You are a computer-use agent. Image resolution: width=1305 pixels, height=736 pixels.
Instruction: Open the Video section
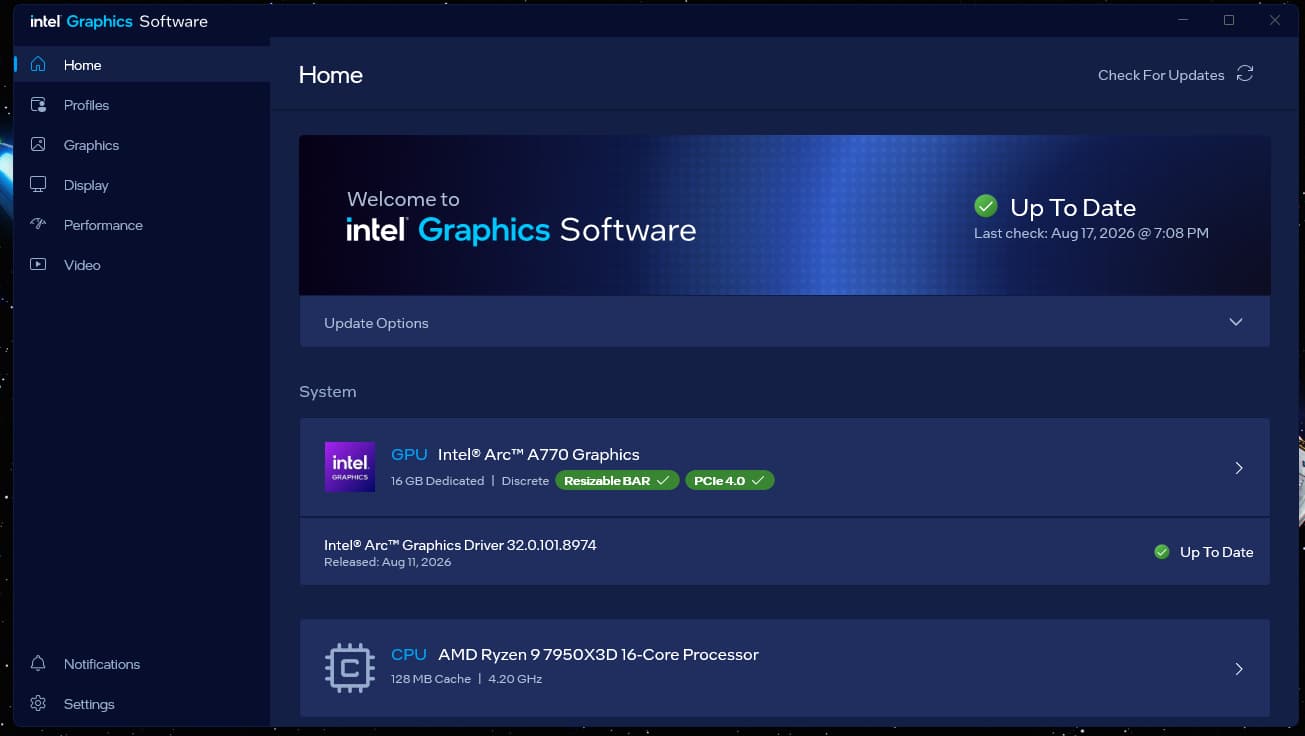(x=142, y=265)
